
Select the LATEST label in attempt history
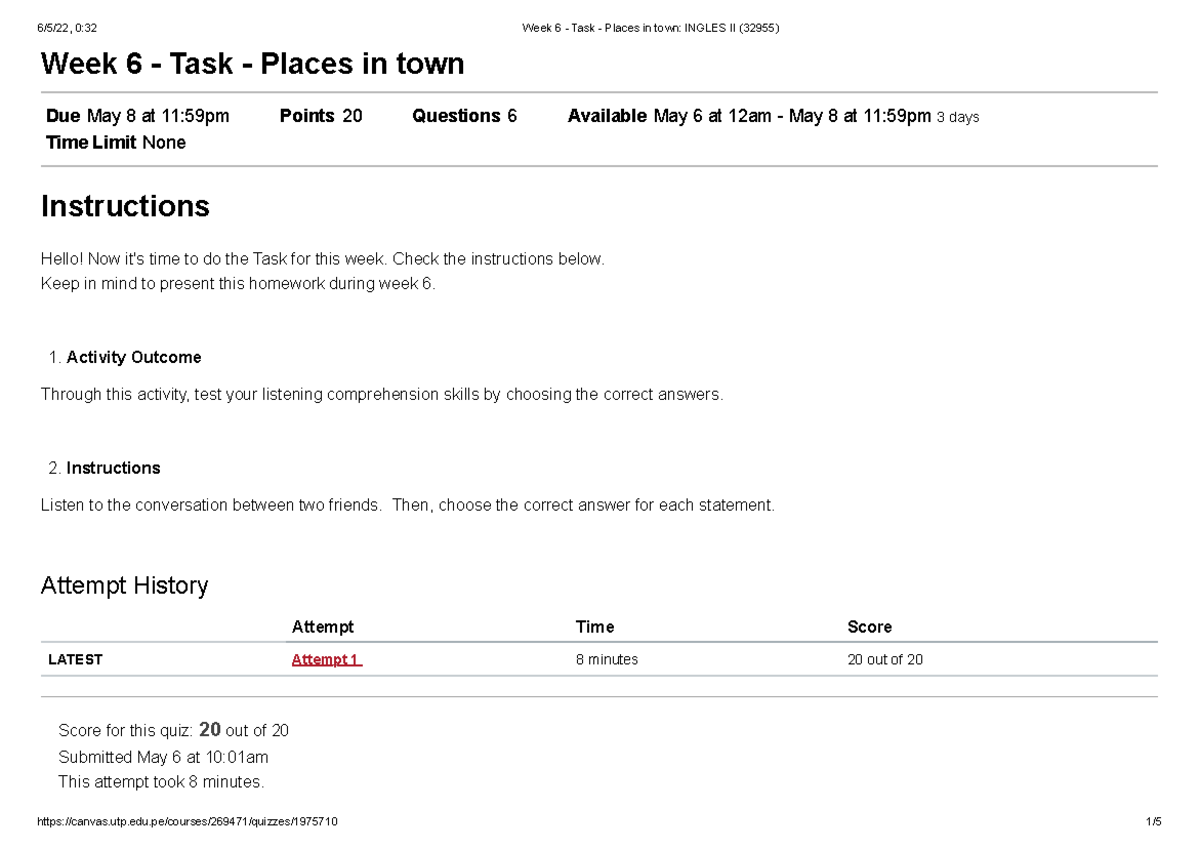(74, 659)
